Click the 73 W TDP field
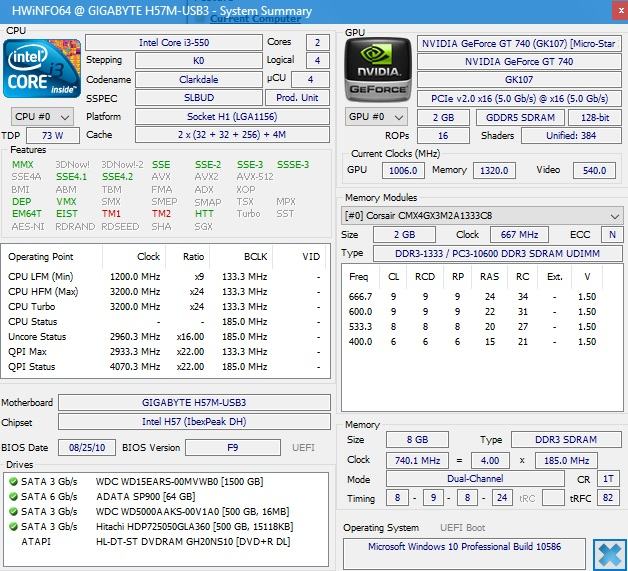This screenshot has width=628, height=571. tap(53, 136)
